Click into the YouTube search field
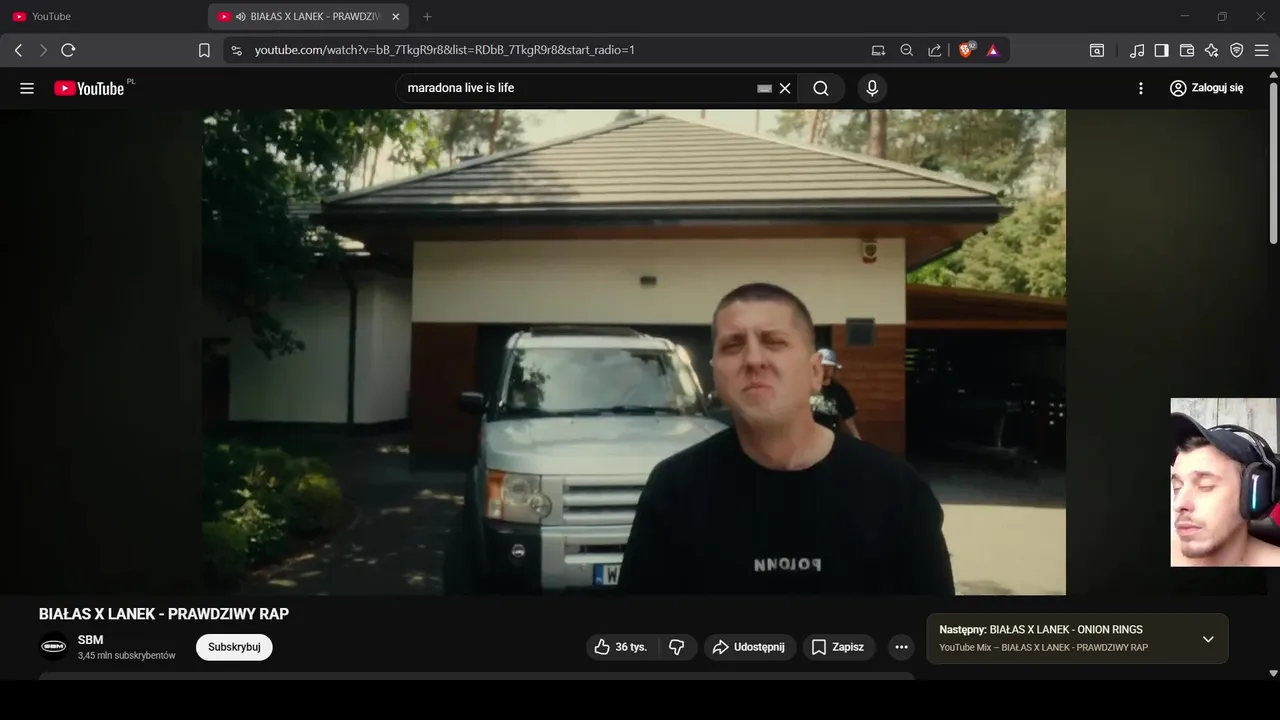Screen dimensions: 1280x720 pyautogui.click(x=578, y=88)
